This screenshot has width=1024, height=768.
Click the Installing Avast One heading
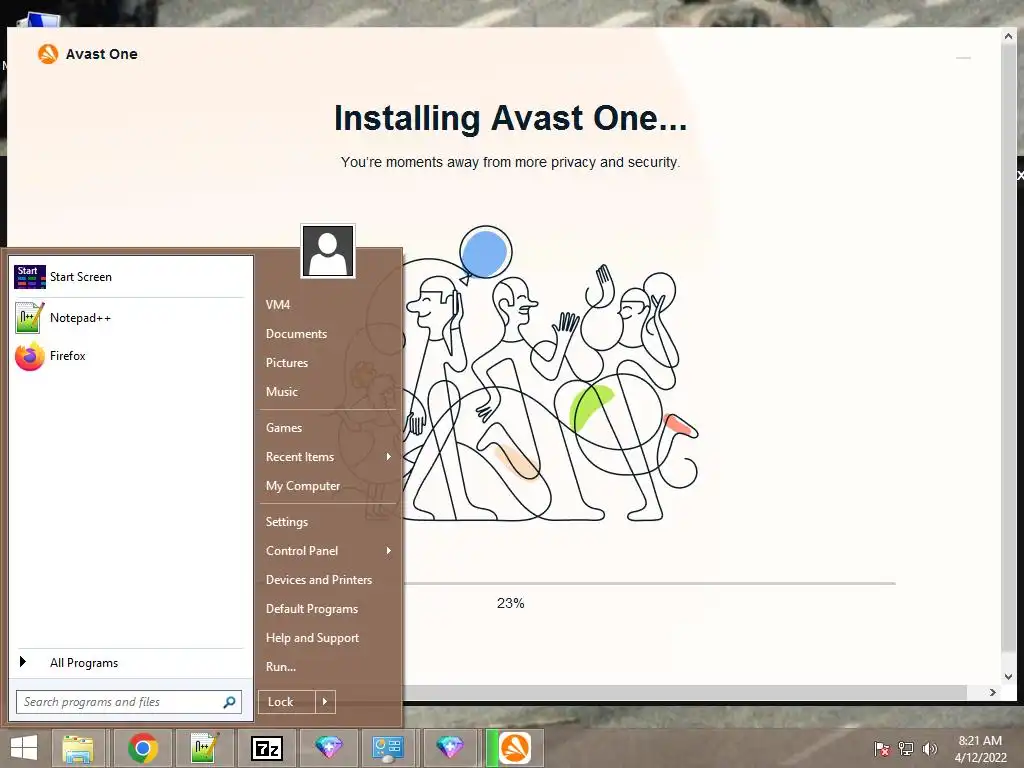coord(511,118)
